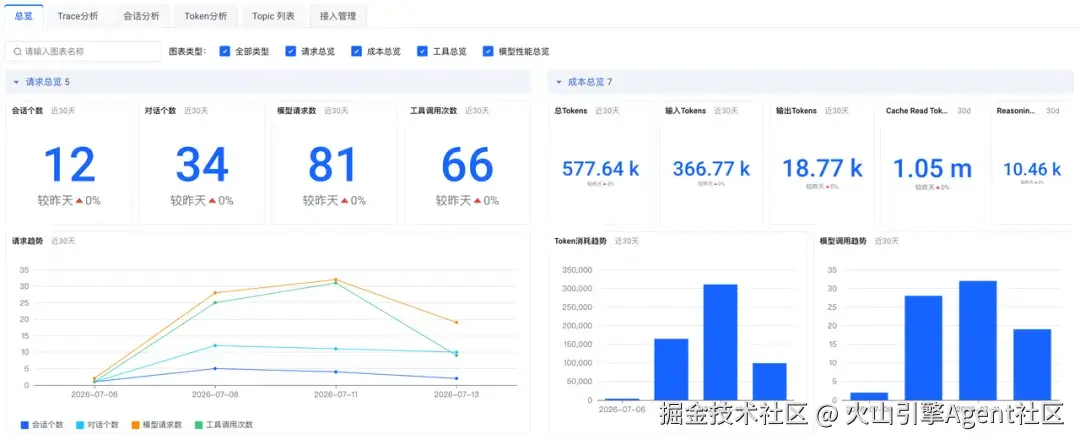The width and height of the screenshot is (1080, 445).
Task: Toggle 模型请求数 legend swatch
Action: coord(136,425)
